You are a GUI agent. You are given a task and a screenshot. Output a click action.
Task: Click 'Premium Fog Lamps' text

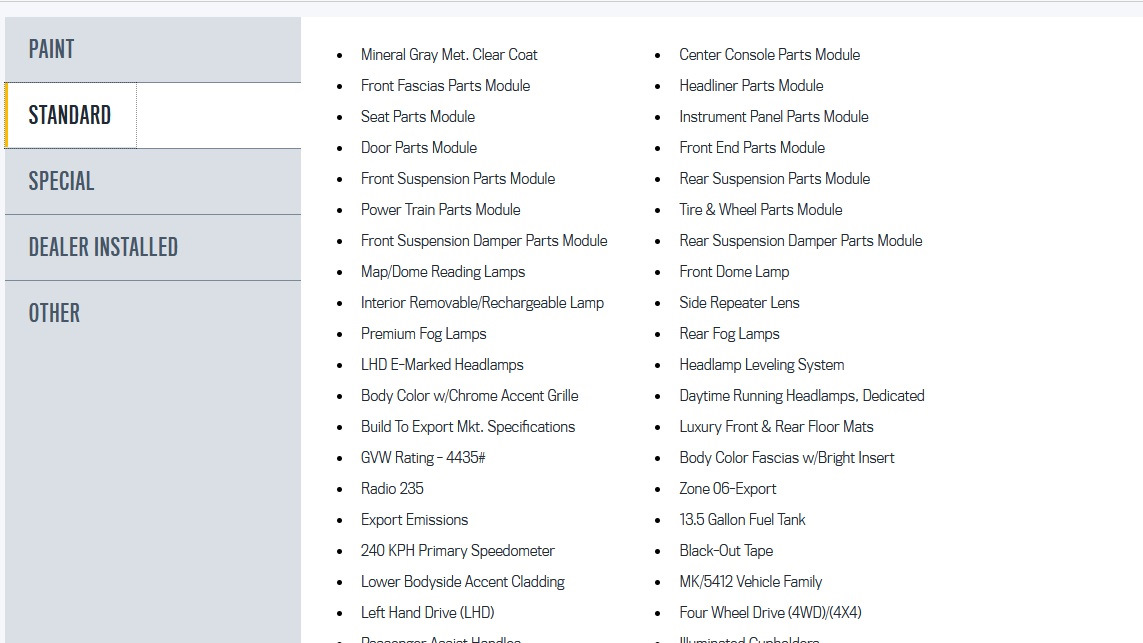424,334
